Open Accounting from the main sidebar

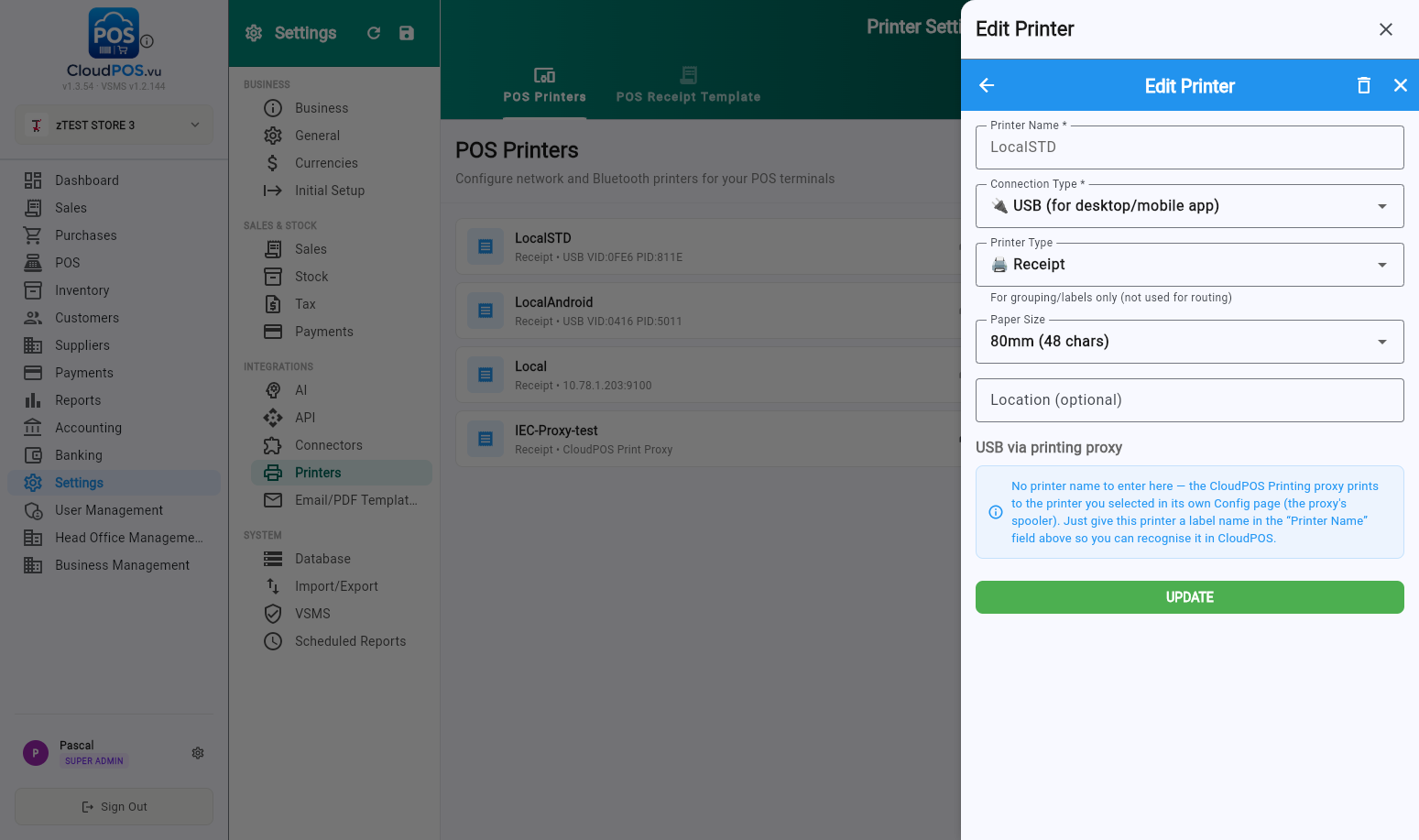point(114,428)
